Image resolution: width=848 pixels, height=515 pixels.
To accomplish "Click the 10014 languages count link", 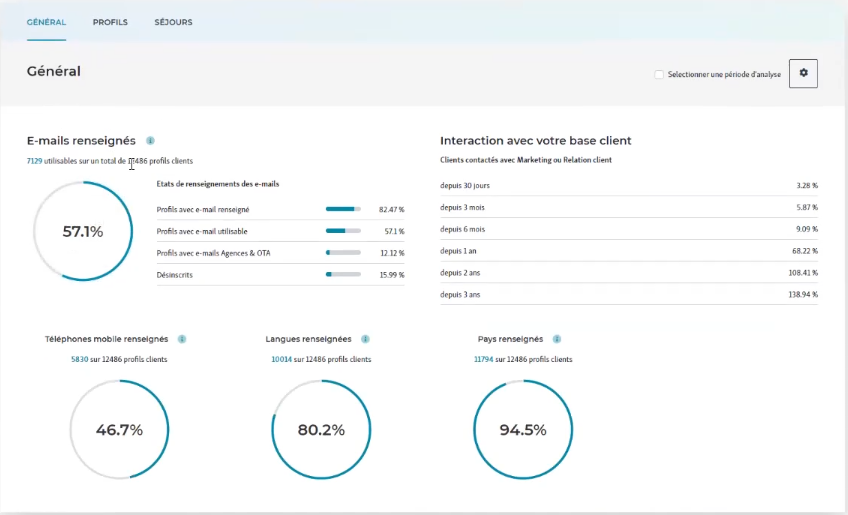I will [x=282, y=358].
